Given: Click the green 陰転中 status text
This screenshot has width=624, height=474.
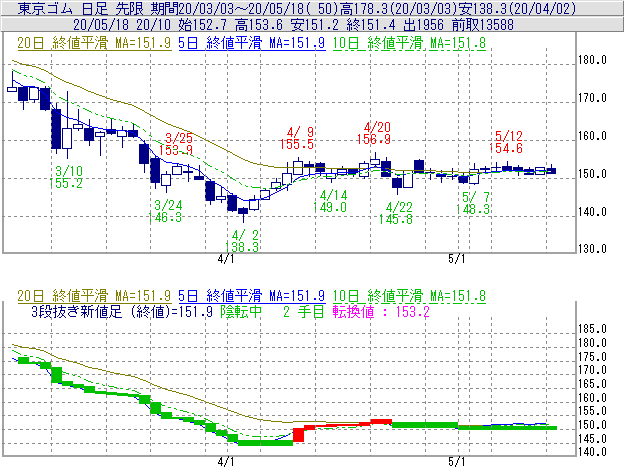Looking at the screenshot, I should pos(241,312).
